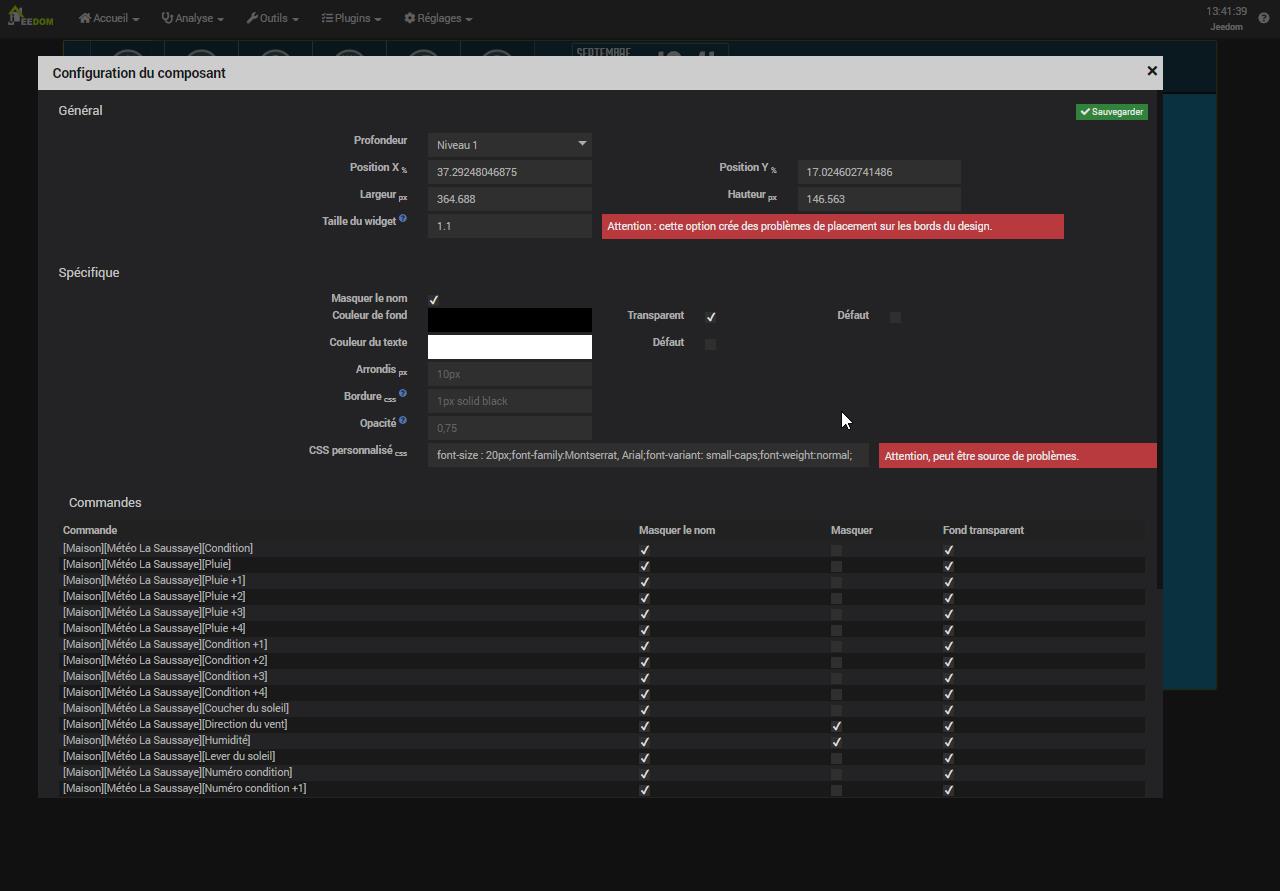Click the Jeedom user name top right
The height and width of the screenshot is (891, 1280).
1227,27
